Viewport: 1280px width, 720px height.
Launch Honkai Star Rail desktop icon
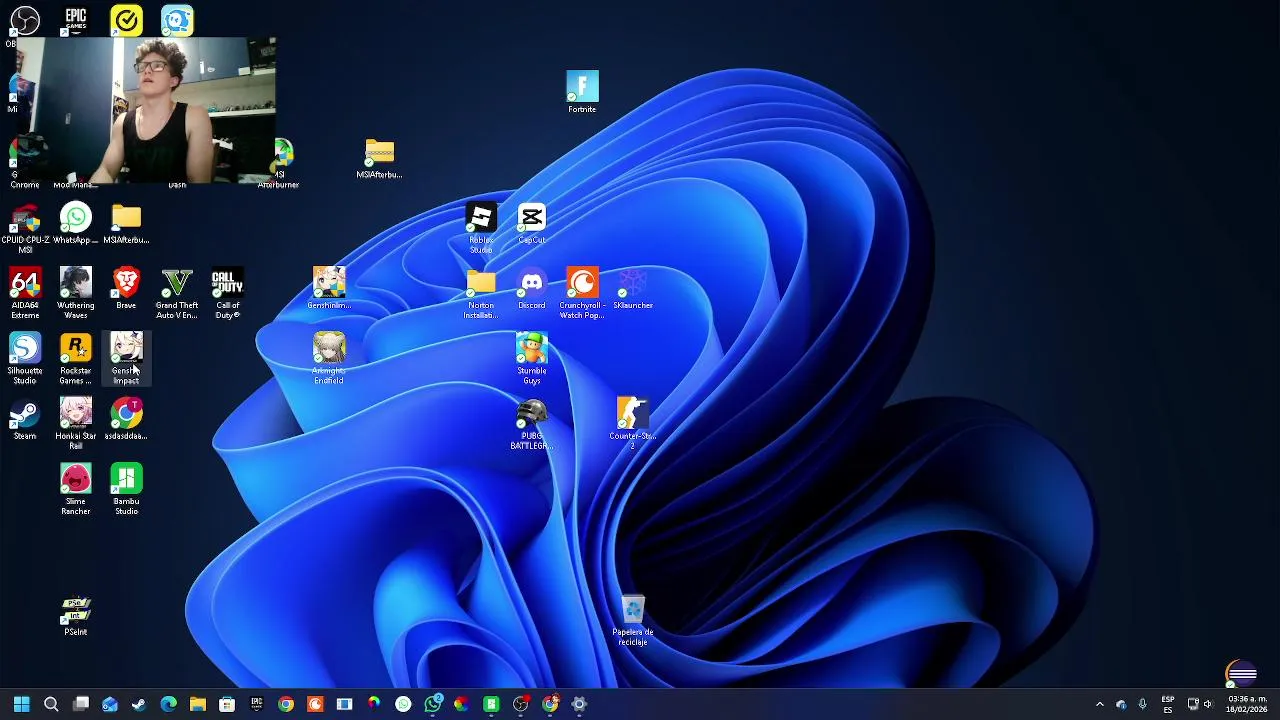coord(76,423)
